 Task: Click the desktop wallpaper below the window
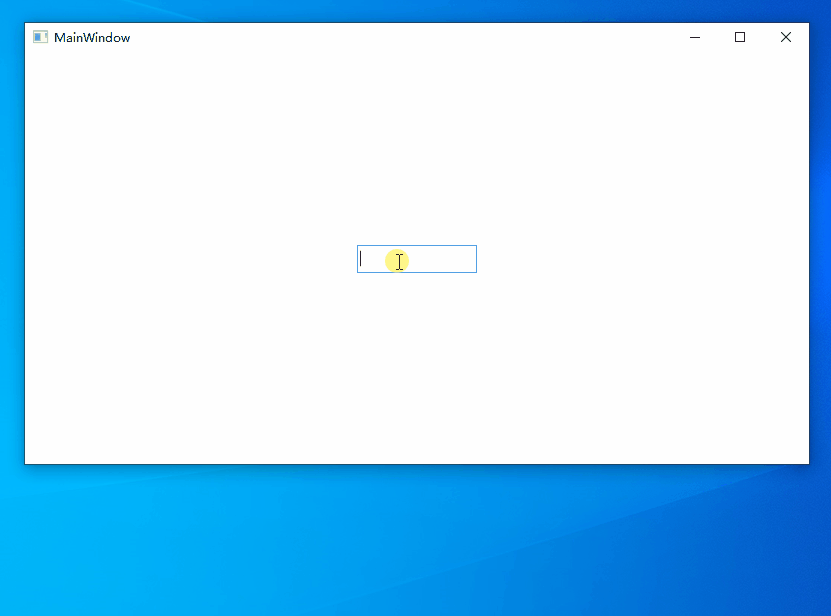(416, 540)
